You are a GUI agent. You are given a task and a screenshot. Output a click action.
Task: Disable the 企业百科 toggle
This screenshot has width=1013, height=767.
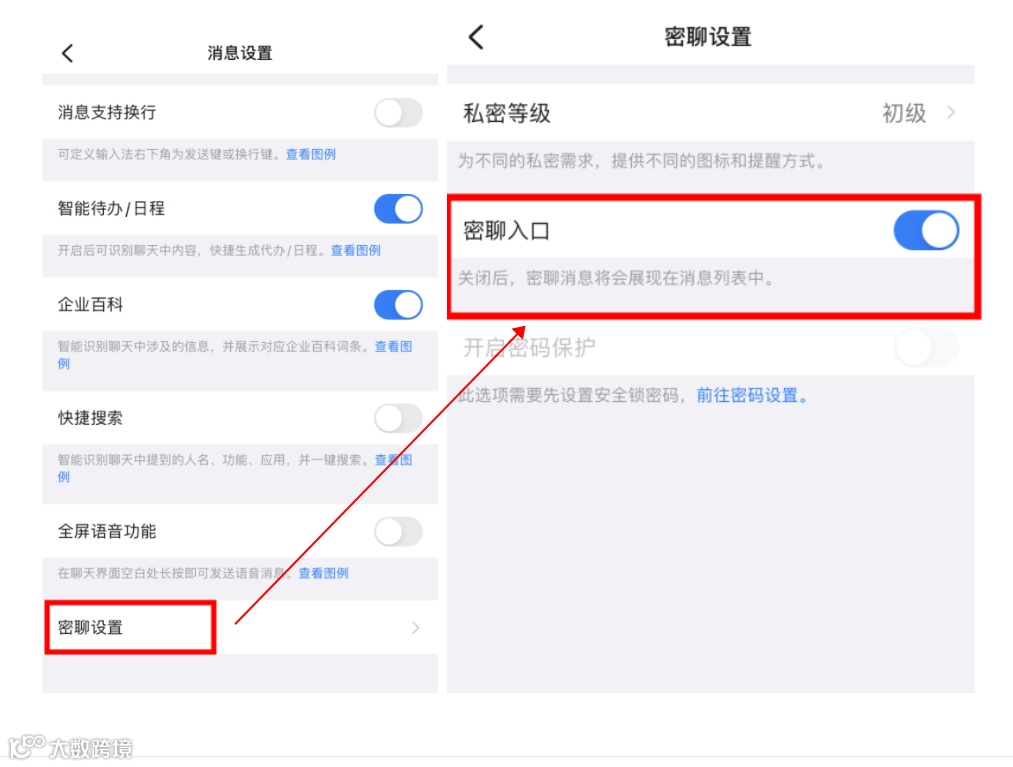pos(398,304)
